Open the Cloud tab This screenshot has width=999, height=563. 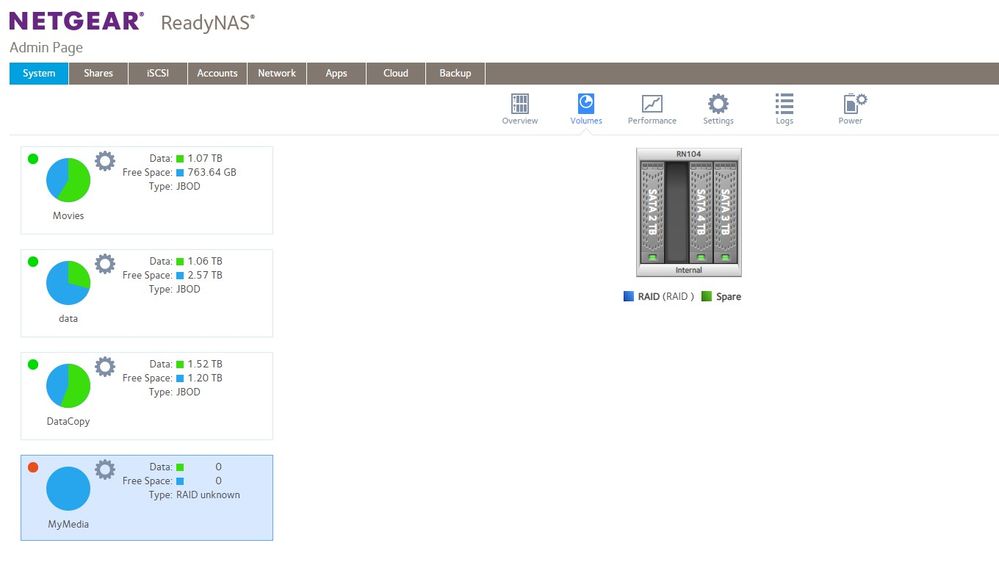click(396, 73)
